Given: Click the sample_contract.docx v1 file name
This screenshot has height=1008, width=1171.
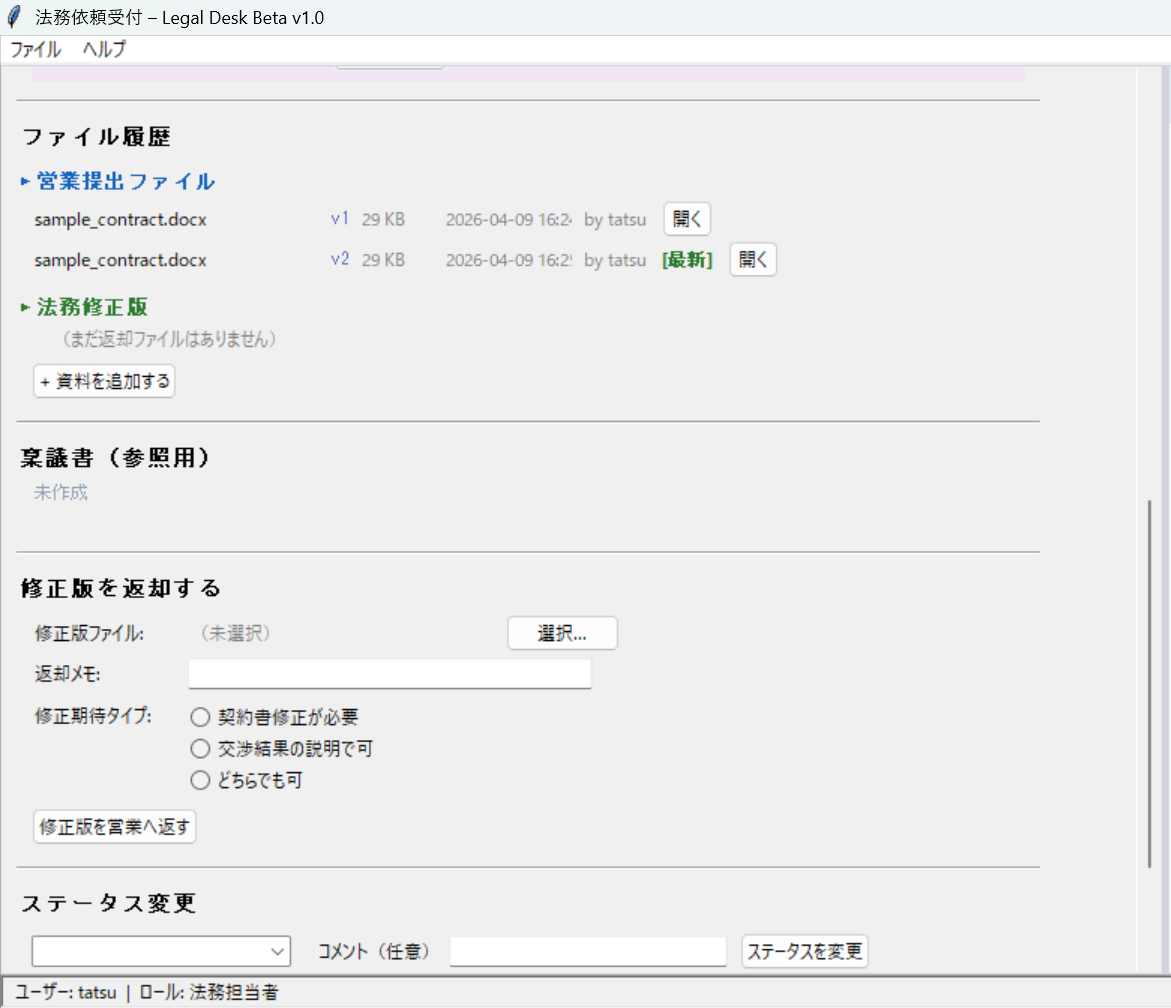Looking at the screenshot, I should (120, 219).
